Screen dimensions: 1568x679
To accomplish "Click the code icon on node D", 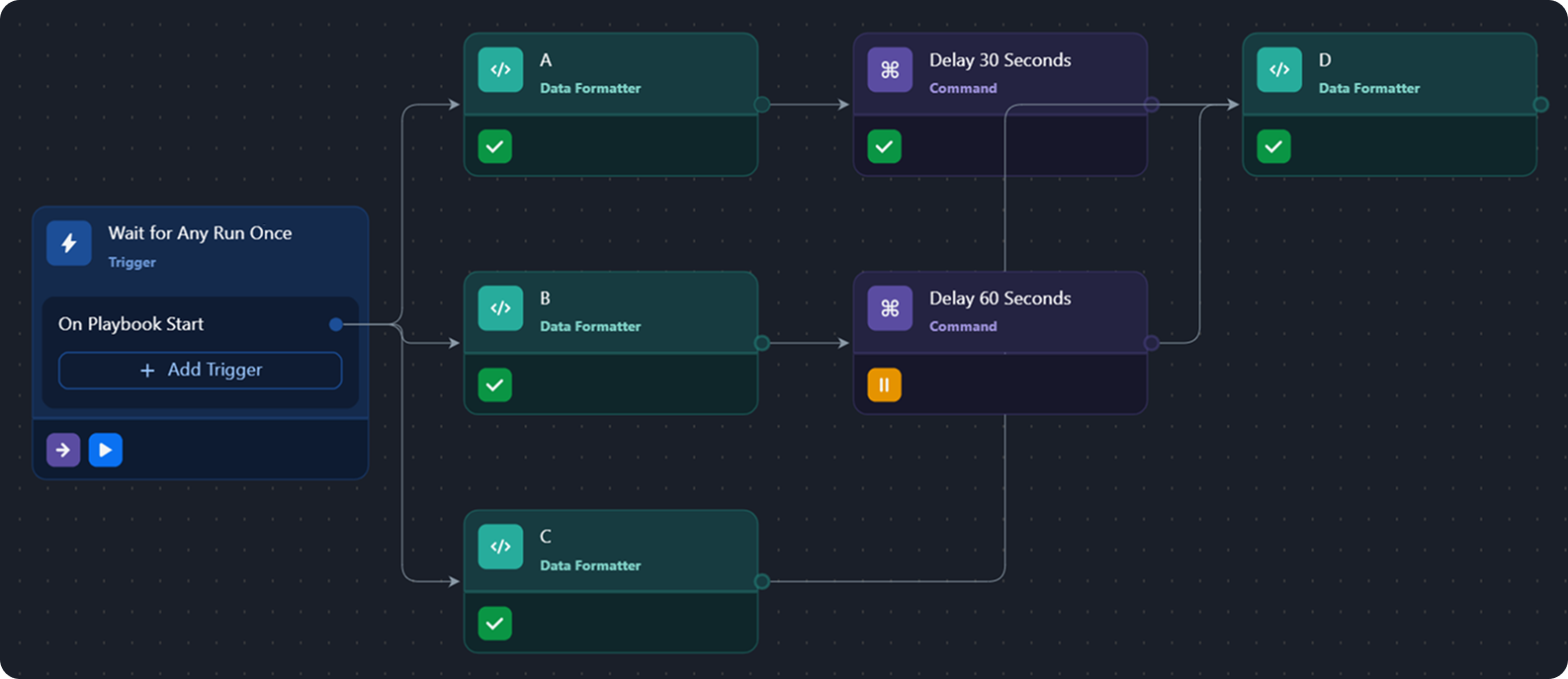I will tap(1279, 70).
